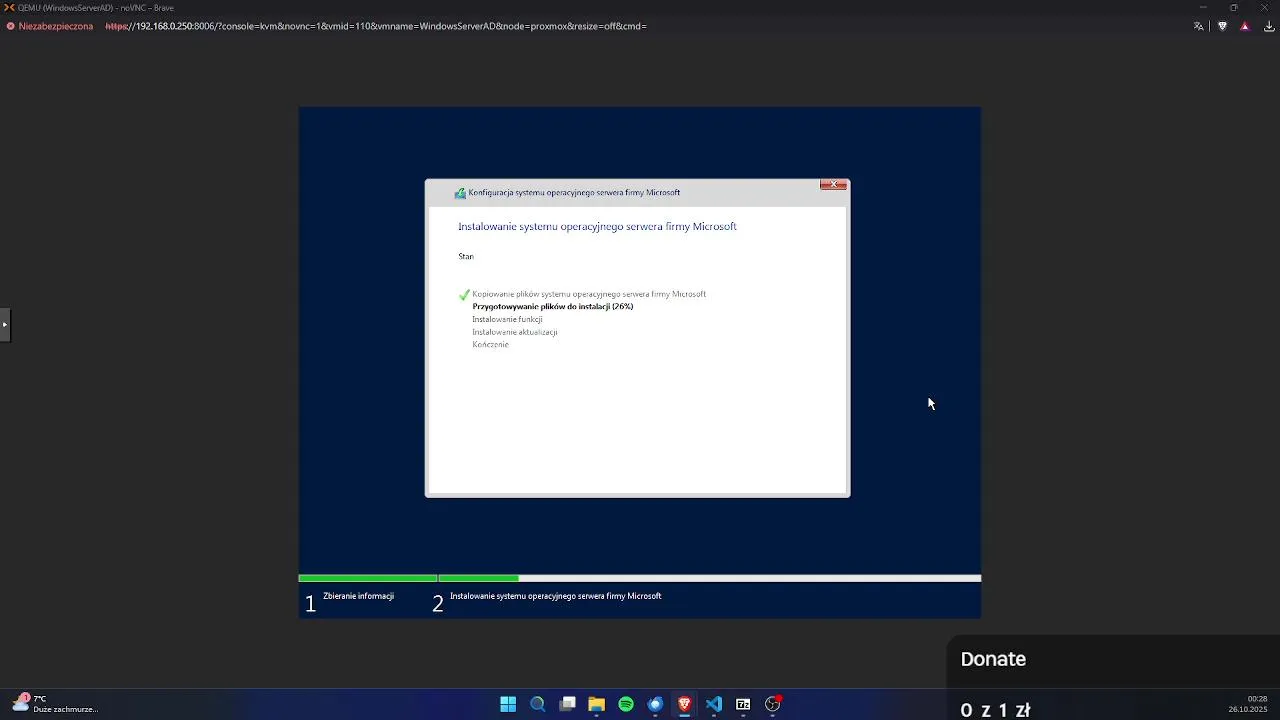The height and width of the screenshot is (720, 1280).
Task: Click the dialog heading 'Instalowanie systemu operacyjnego serwera'
Action: (597, 227)
